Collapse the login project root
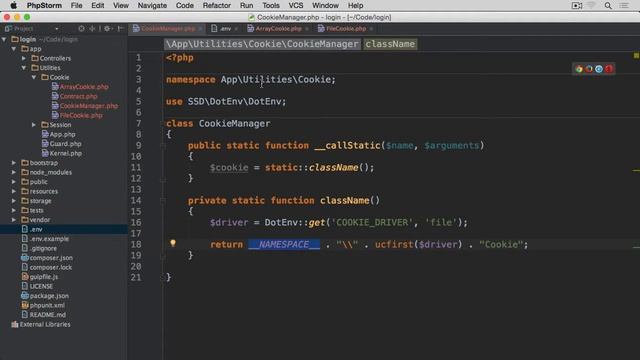The height and width of the screenshot is (360, 640). pyautogui.click(x=4, y=39)
